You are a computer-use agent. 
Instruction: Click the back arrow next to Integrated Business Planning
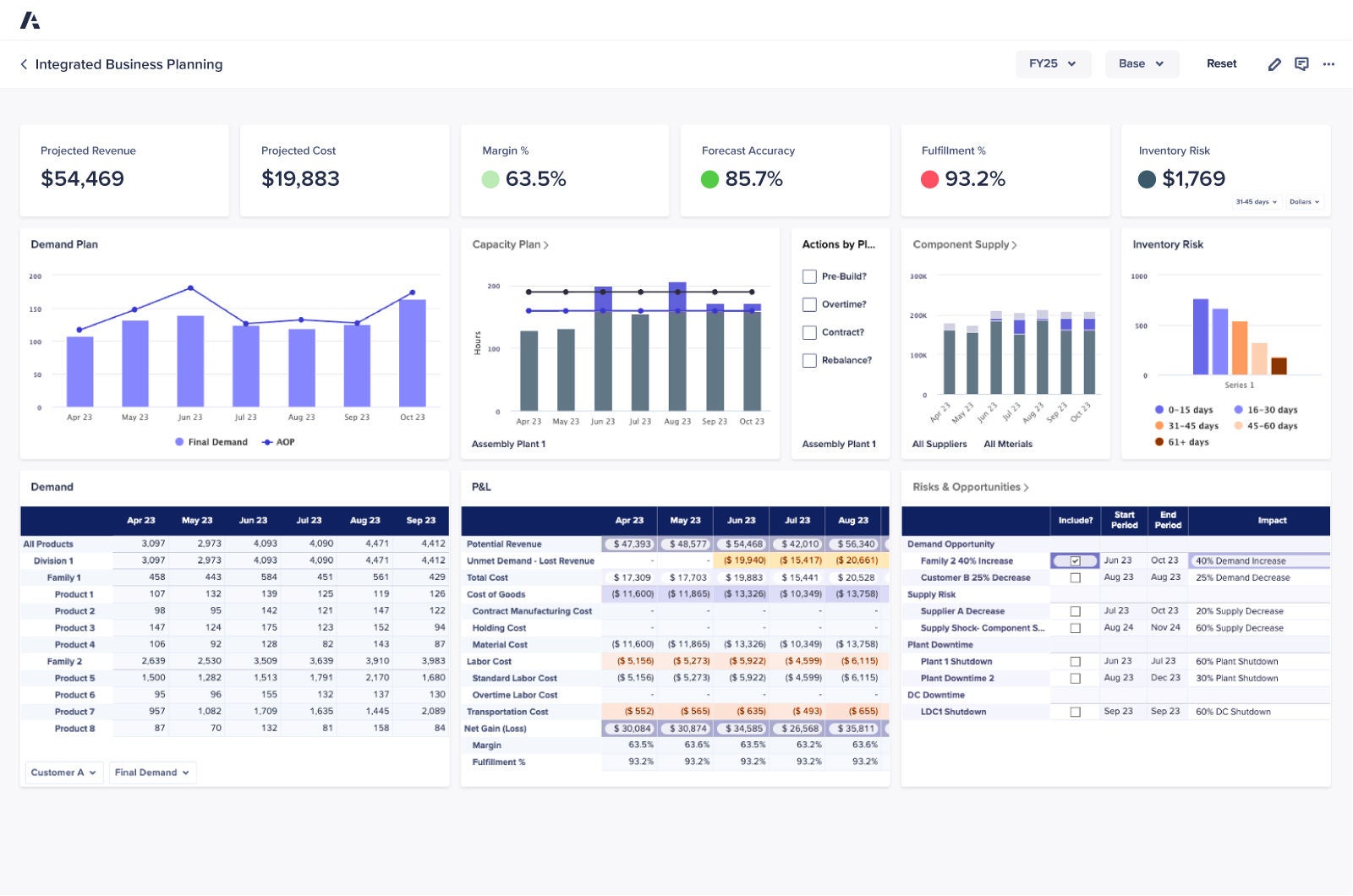[23, 64]
